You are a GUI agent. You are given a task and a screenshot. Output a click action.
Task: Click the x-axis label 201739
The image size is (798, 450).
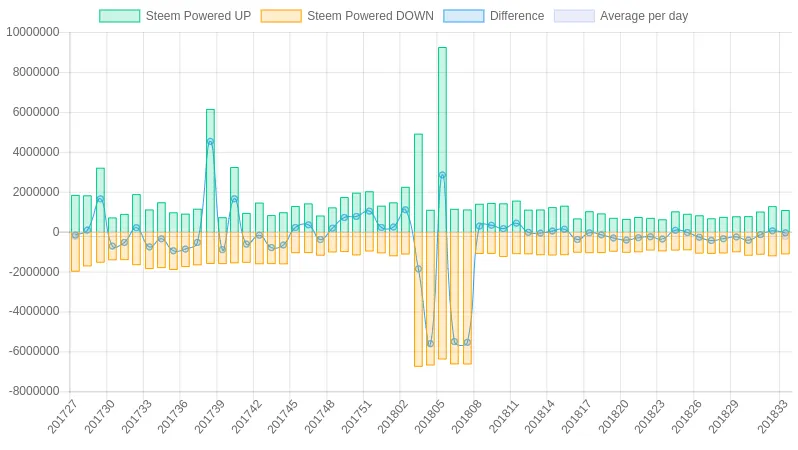[209, 416]
